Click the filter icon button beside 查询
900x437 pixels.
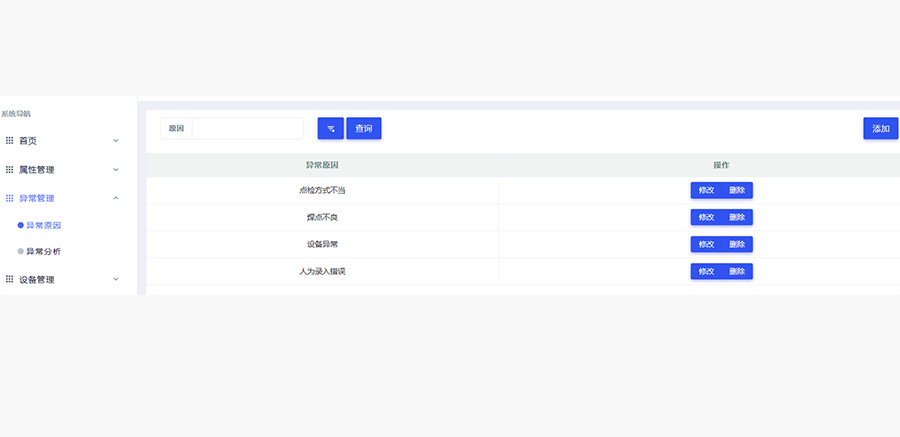330,129
